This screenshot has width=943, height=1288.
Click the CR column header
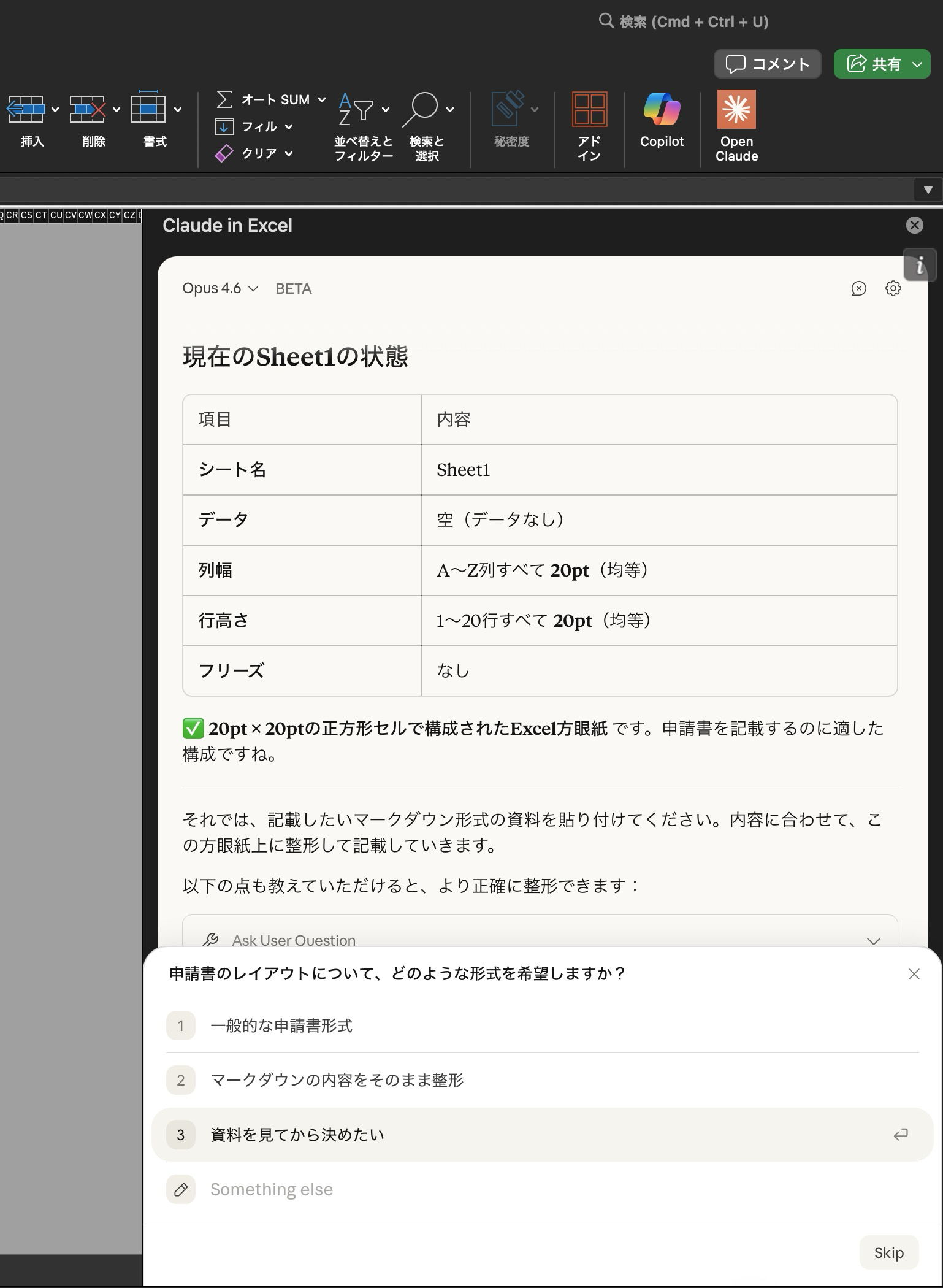point(12,215)
